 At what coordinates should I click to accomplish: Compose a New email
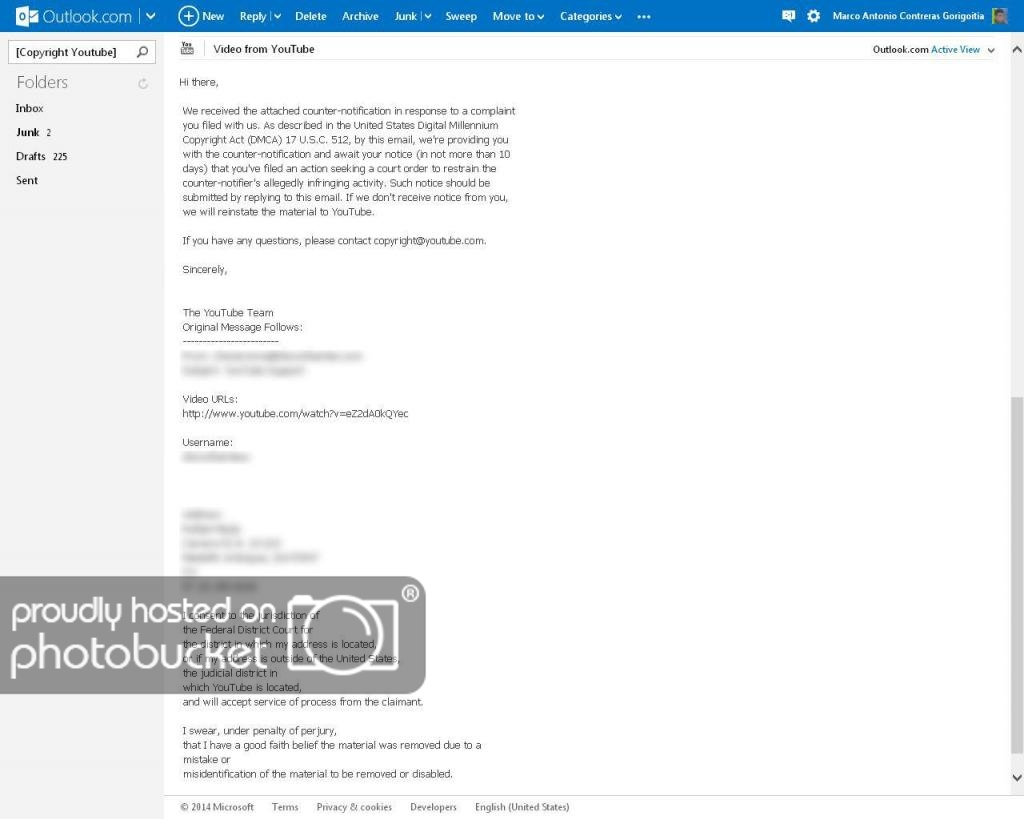click(x=201, y=16)
